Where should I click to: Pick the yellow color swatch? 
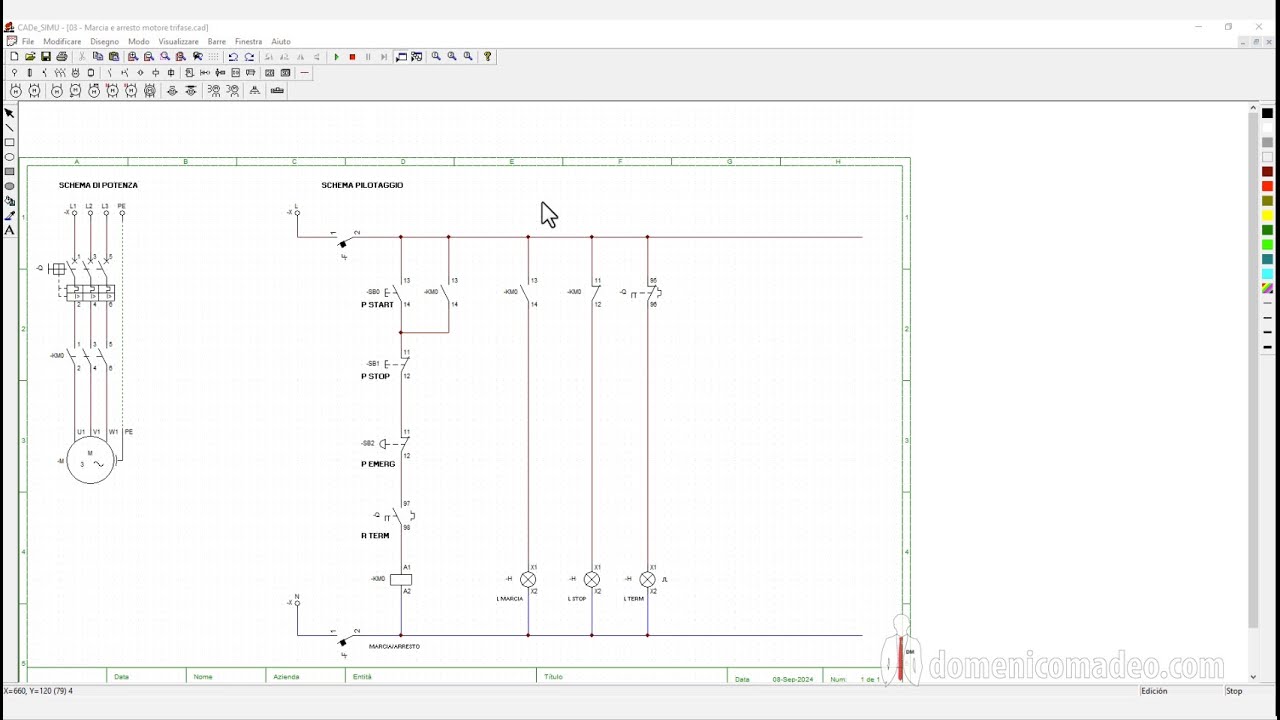point(1267,215)
